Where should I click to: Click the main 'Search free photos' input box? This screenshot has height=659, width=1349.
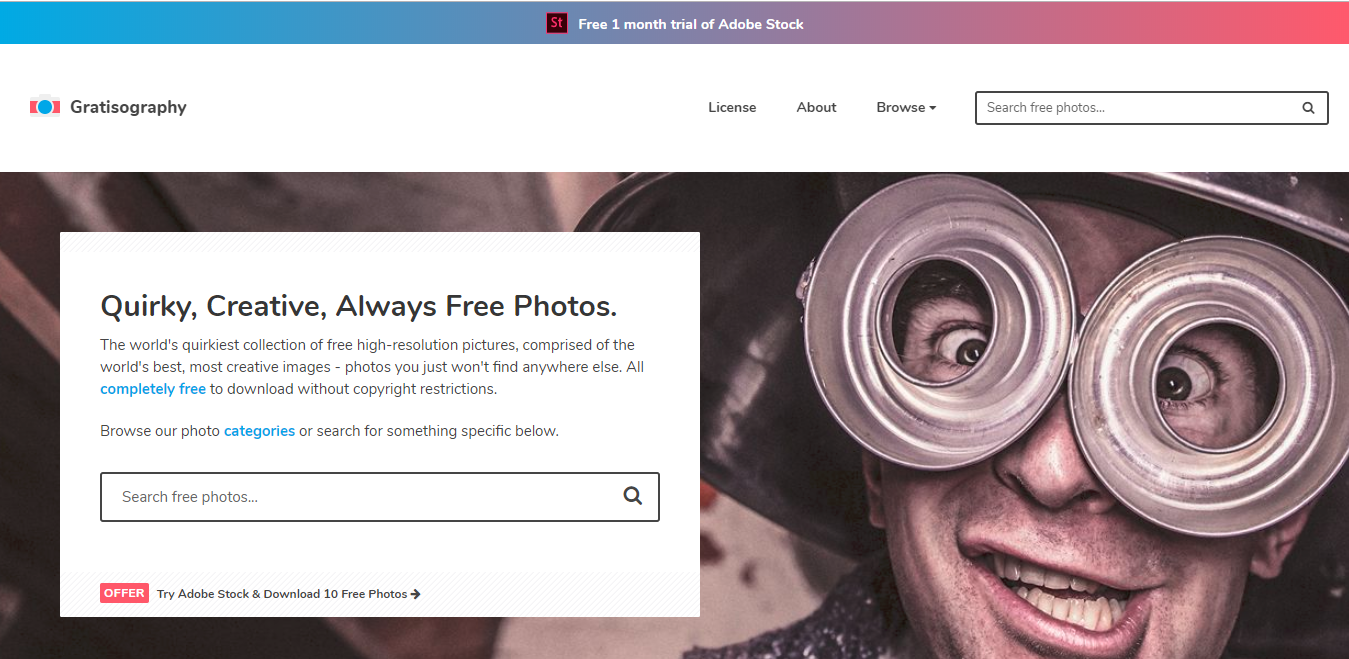[330, 496]
